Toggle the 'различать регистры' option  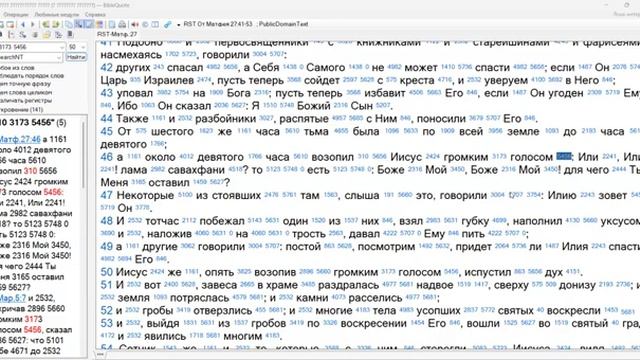[x=26, y=100]
